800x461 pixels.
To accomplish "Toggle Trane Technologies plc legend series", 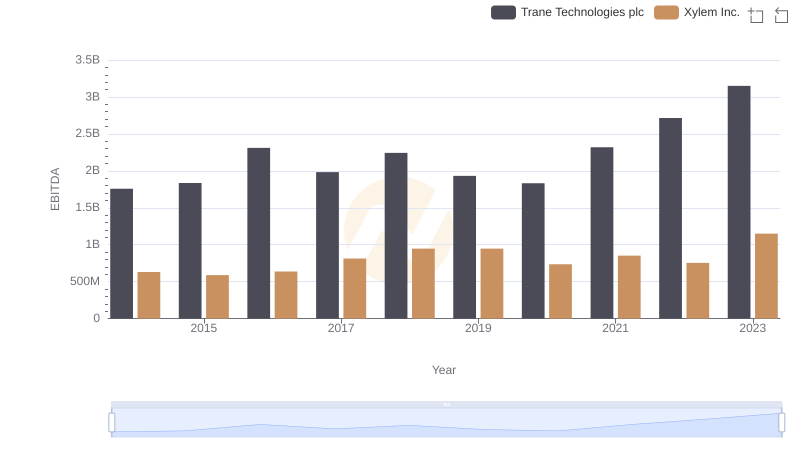I will (567, 12).
